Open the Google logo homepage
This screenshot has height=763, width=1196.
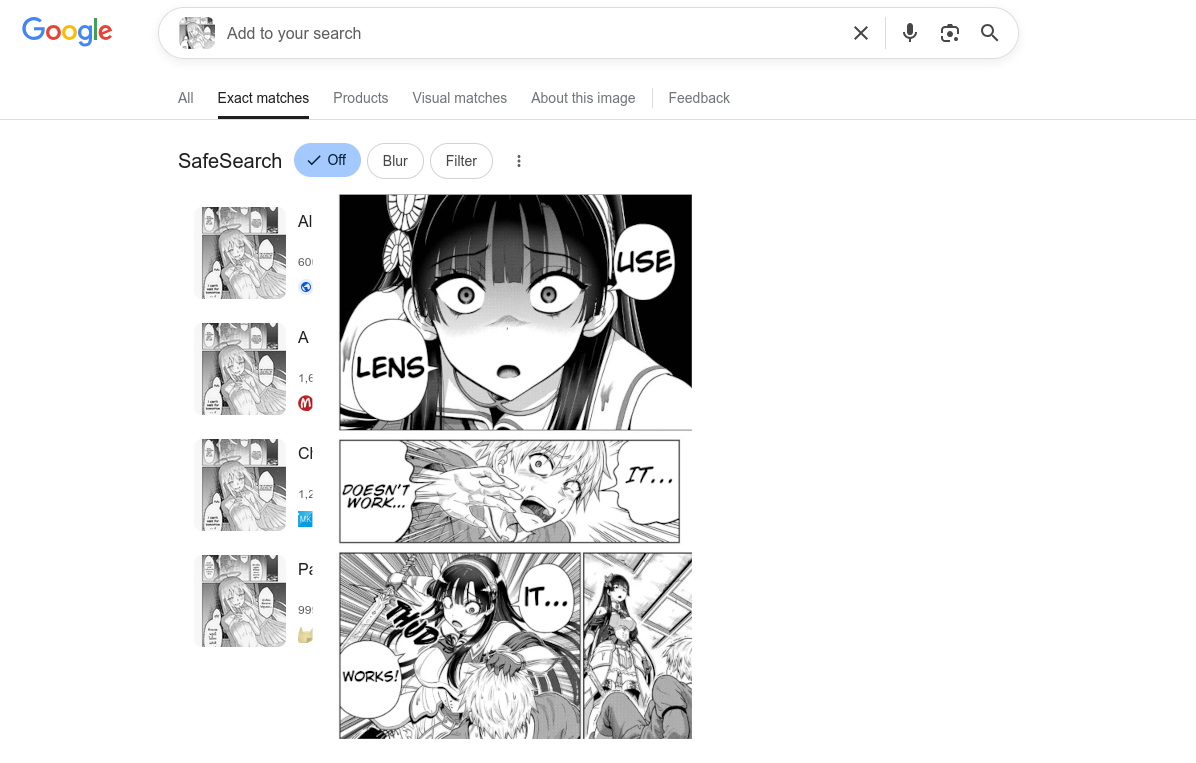point(67,31)
